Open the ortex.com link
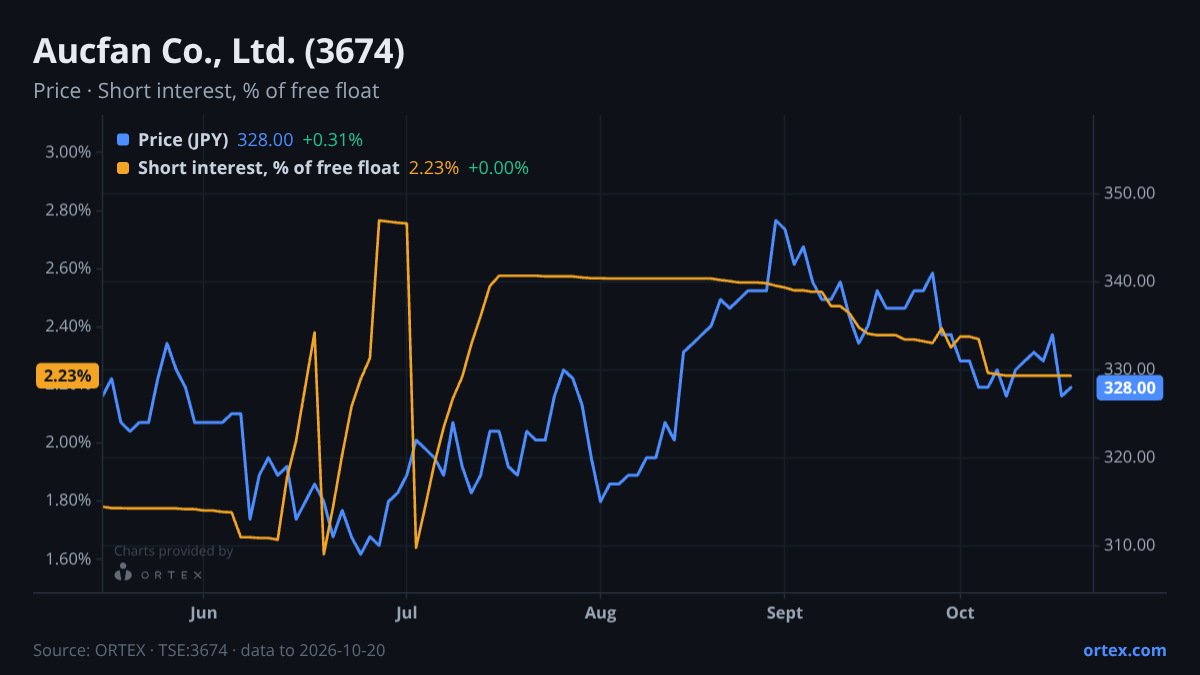1200x675 pixels. (1124, 650)
